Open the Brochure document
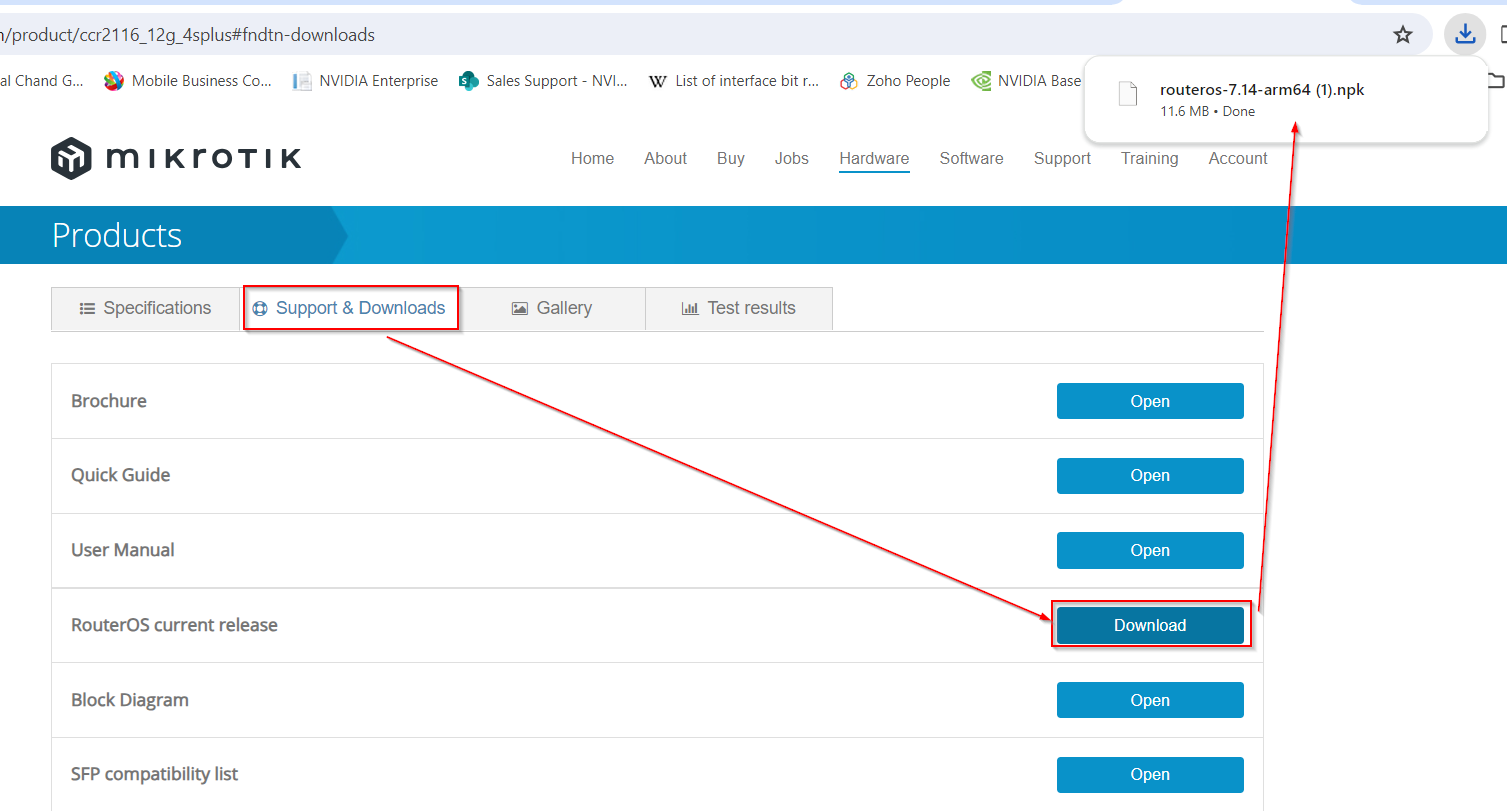Screen dimensions: 1507x811 pos(1150,401)
